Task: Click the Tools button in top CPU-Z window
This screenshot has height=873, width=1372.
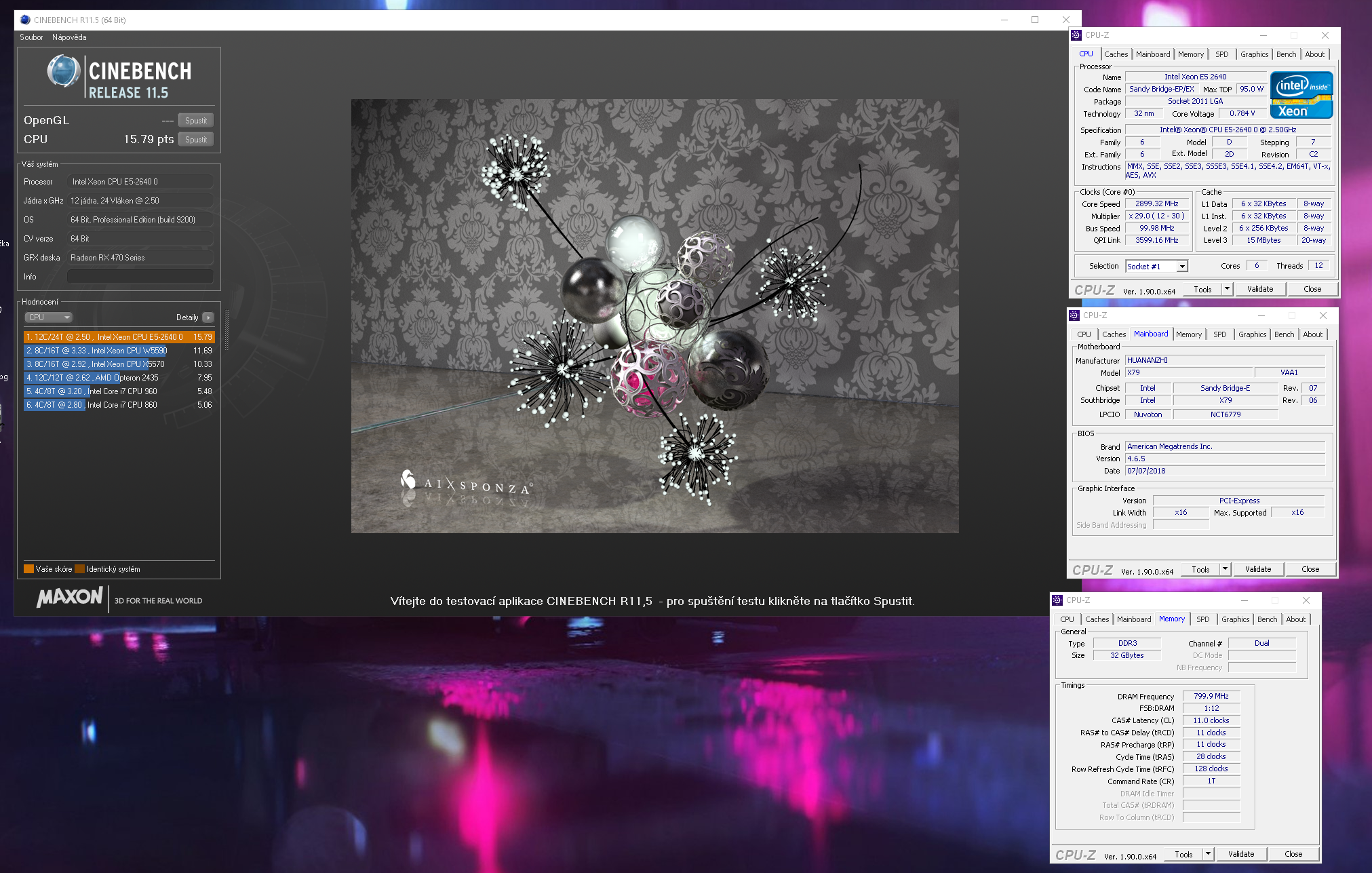Action: pyautogui.click(x=1202, y=290)
